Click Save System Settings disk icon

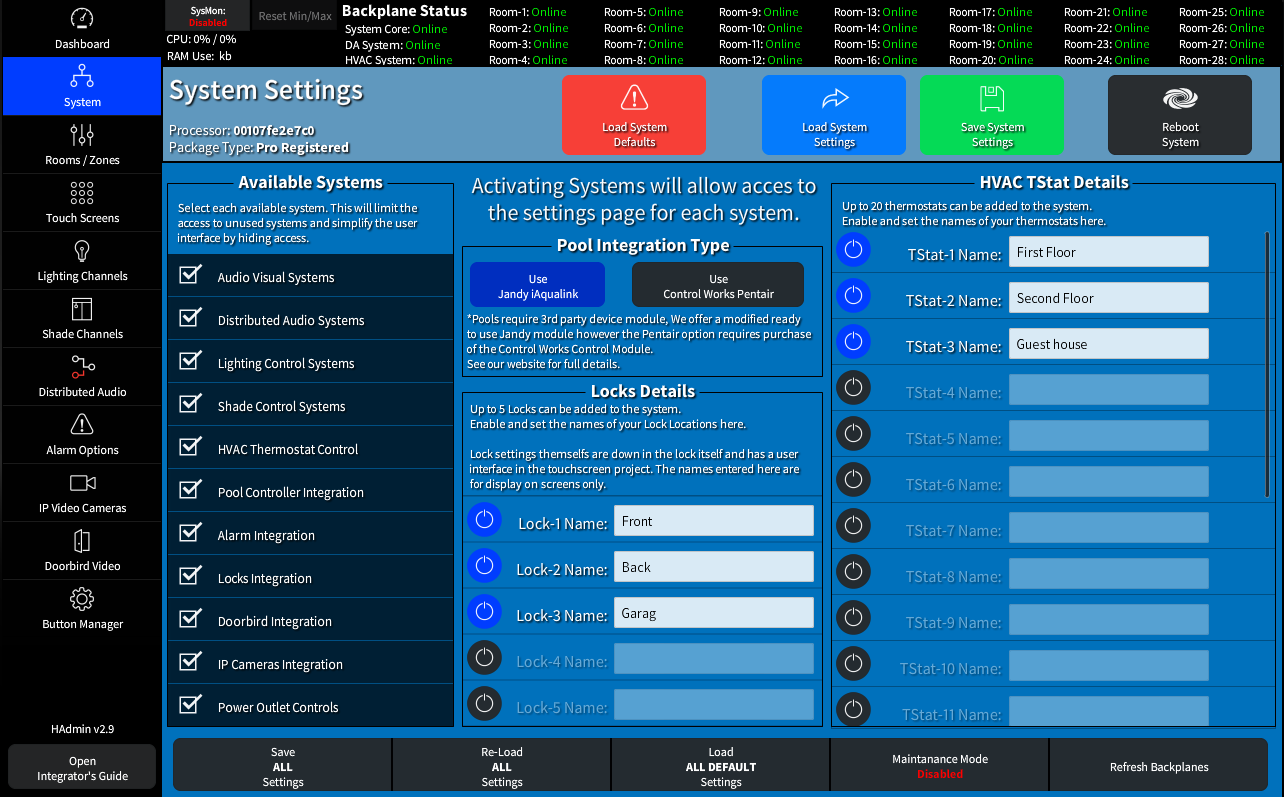coord(992,97)
